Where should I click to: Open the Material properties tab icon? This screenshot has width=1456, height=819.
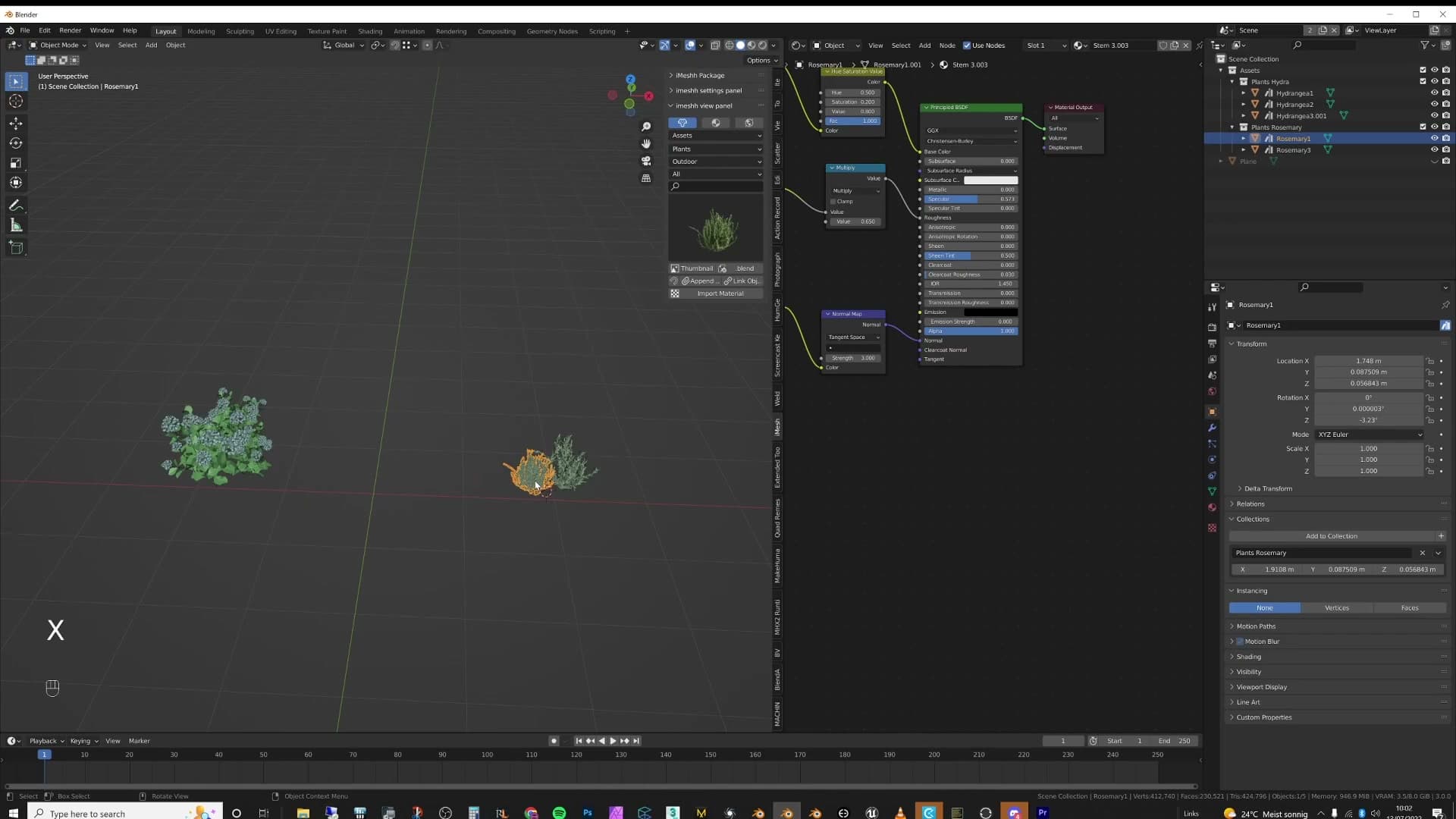pos(1212,507)
